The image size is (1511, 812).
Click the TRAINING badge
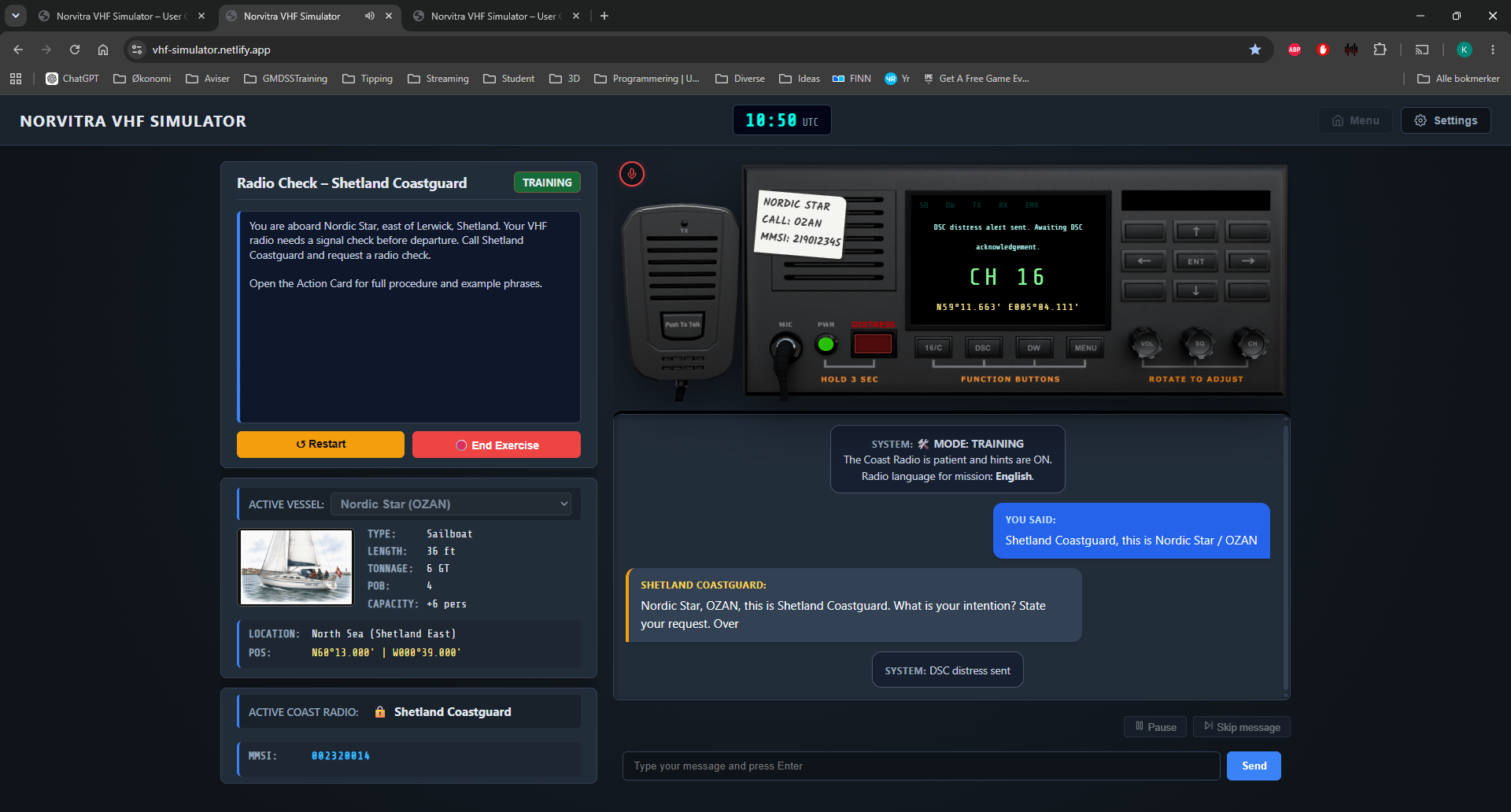(x=547, y=183)
